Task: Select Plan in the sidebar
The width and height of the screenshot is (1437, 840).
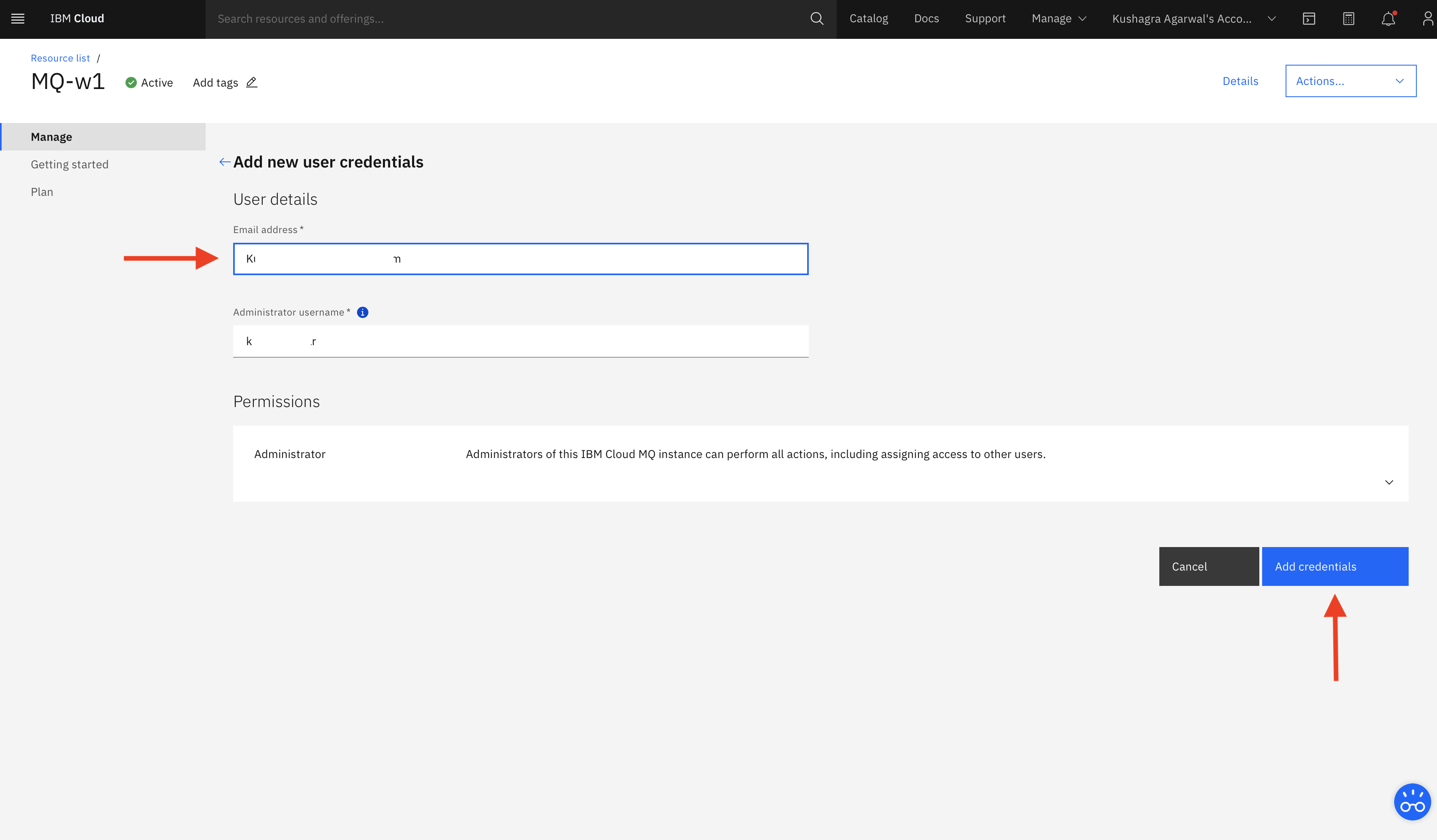Action: coord(42,192)
